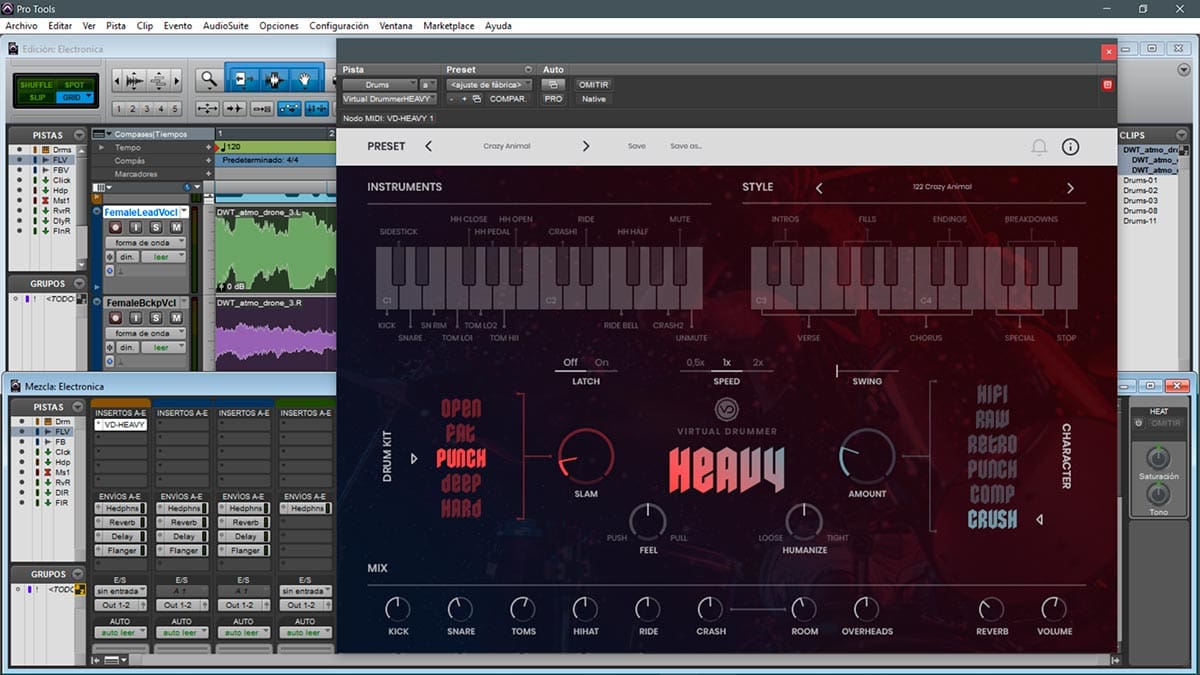
Task: Mute the FemaleLeadVocl track
Action: coord(176,228)
